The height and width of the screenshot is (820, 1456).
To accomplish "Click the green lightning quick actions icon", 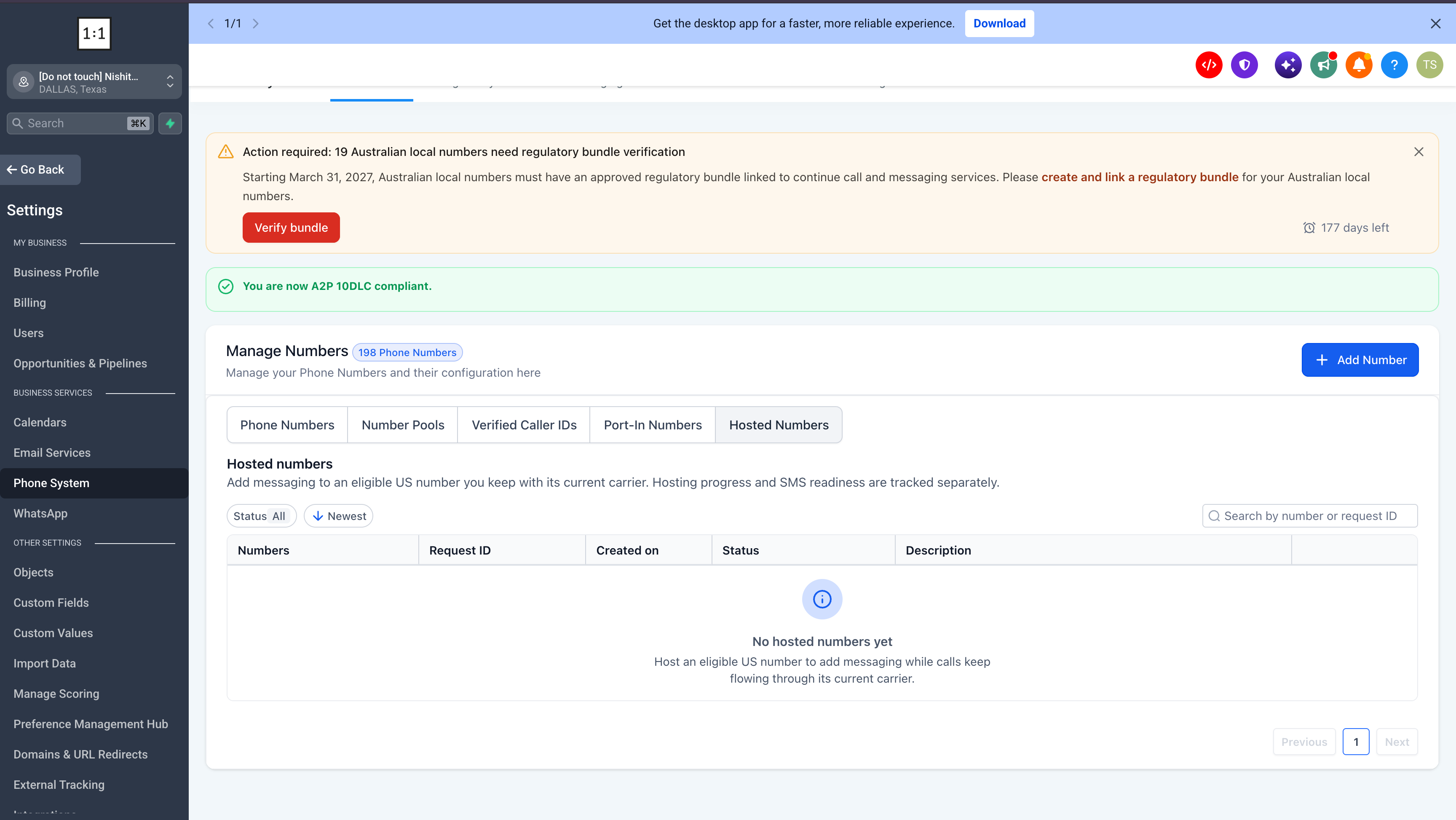I will pos(170,123).
